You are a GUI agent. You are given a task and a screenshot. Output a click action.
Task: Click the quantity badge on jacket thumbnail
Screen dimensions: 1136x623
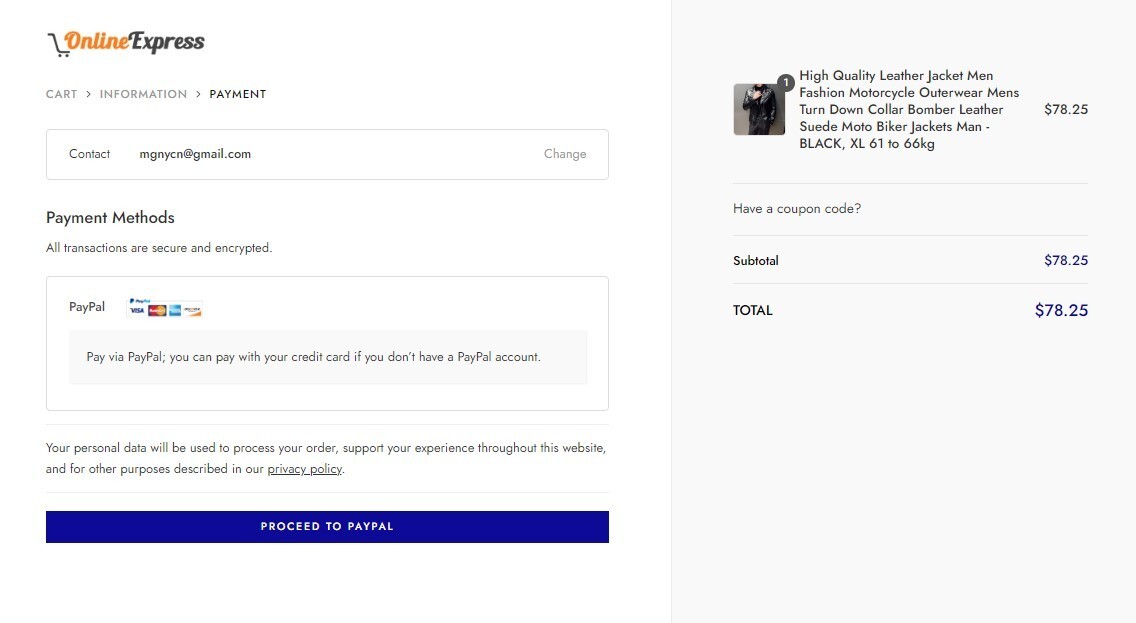785,83
